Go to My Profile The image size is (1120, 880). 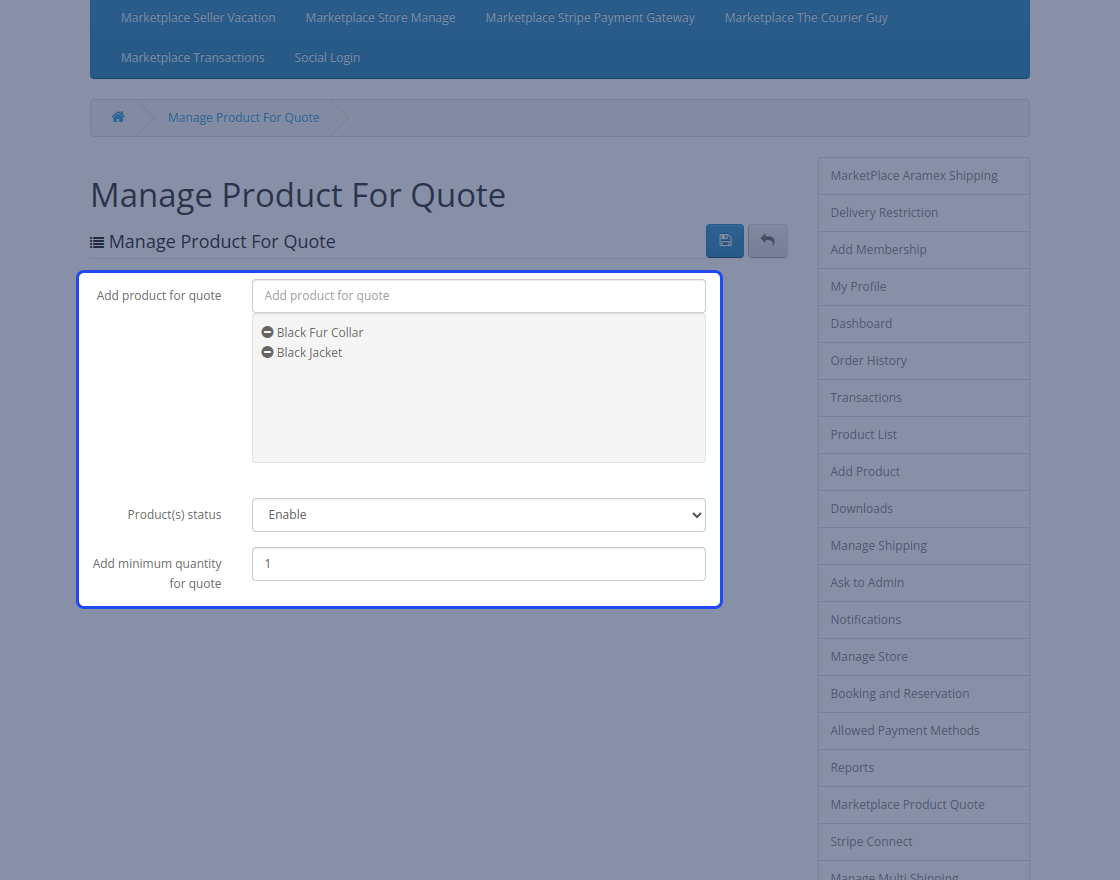(x=924, y=286)
